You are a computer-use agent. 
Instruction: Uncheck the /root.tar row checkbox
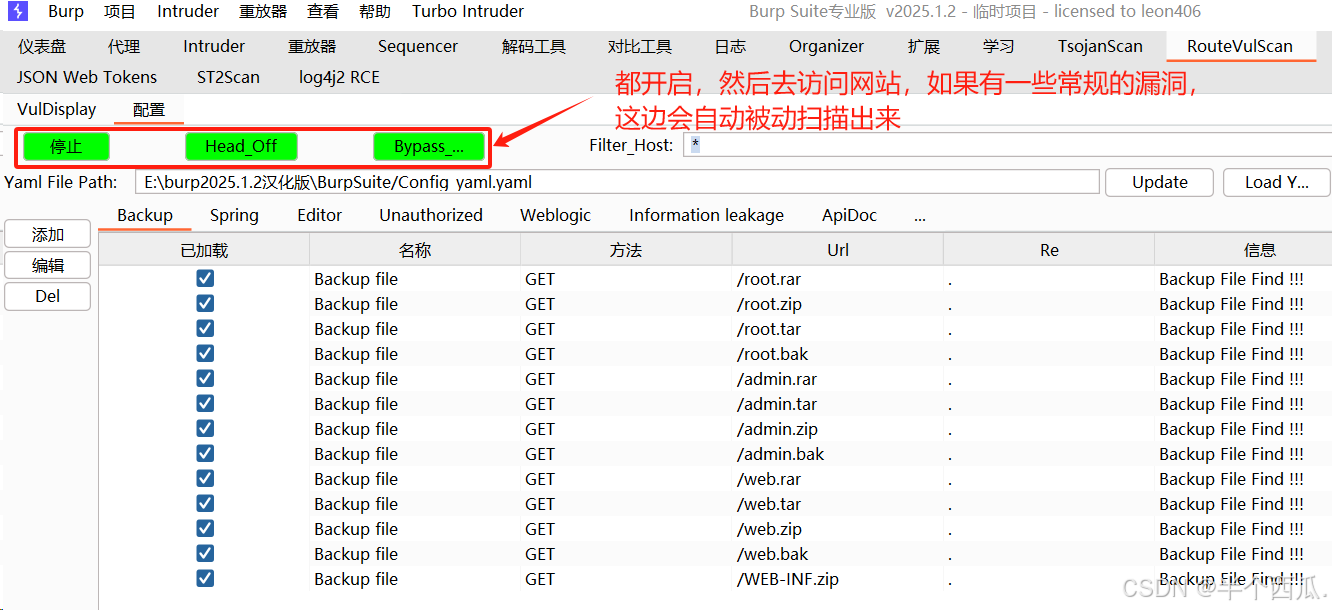point(205,328)
